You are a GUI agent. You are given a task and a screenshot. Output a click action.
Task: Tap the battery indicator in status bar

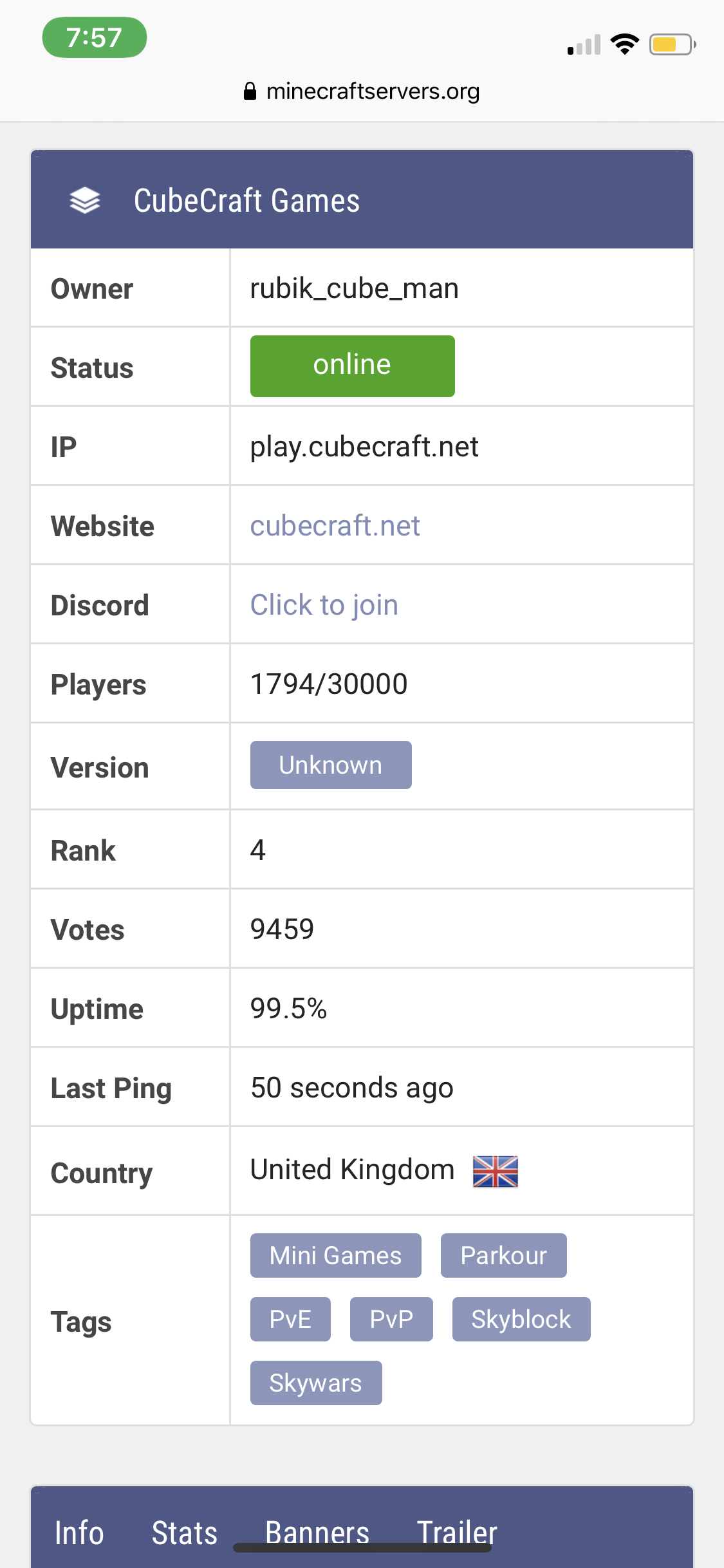click(x=673, y=44)
